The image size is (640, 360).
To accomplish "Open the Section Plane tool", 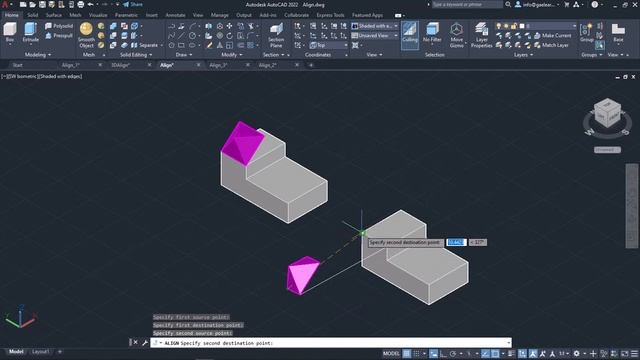I will [x=276, y=35].
